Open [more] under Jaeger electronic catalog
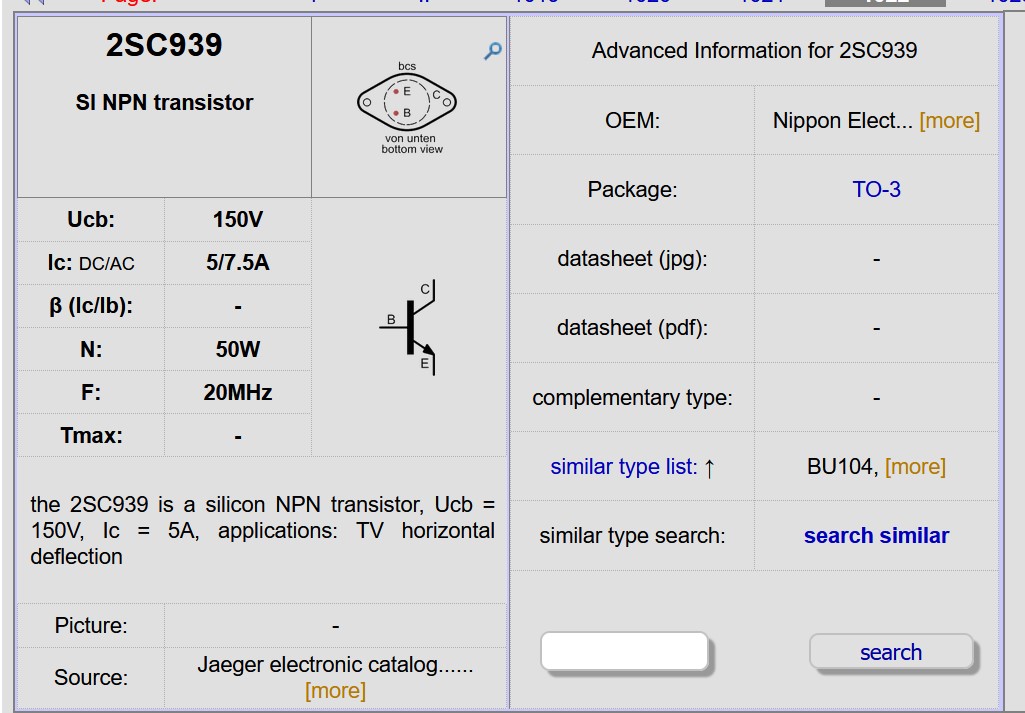 [335, 691]
